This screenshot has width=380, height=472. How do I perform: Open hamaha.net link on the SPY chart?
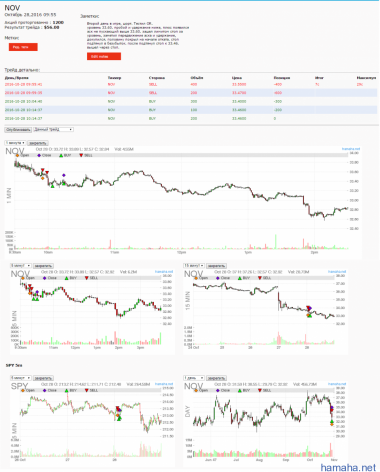click(x=164, y=384)
